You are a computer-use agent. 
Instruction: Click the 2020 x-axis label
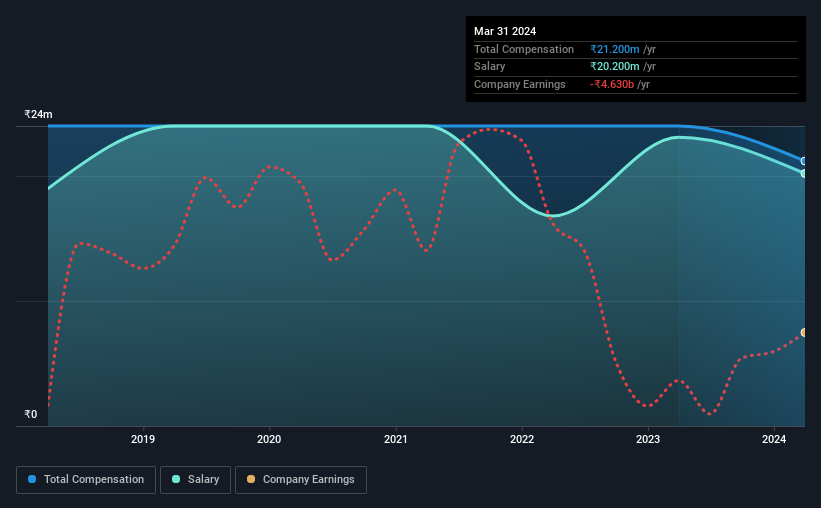pyautogui.click(x=269, y=439)
